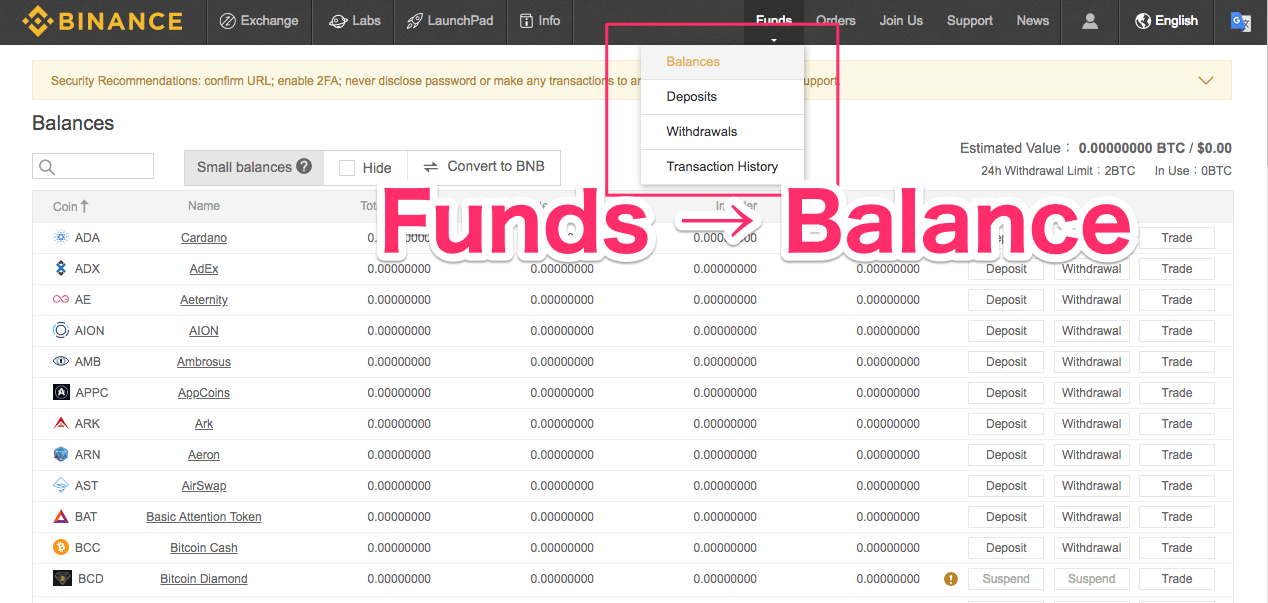Open the AppCoins name link
Screen dimensions: 1268x603
(204, 393)
